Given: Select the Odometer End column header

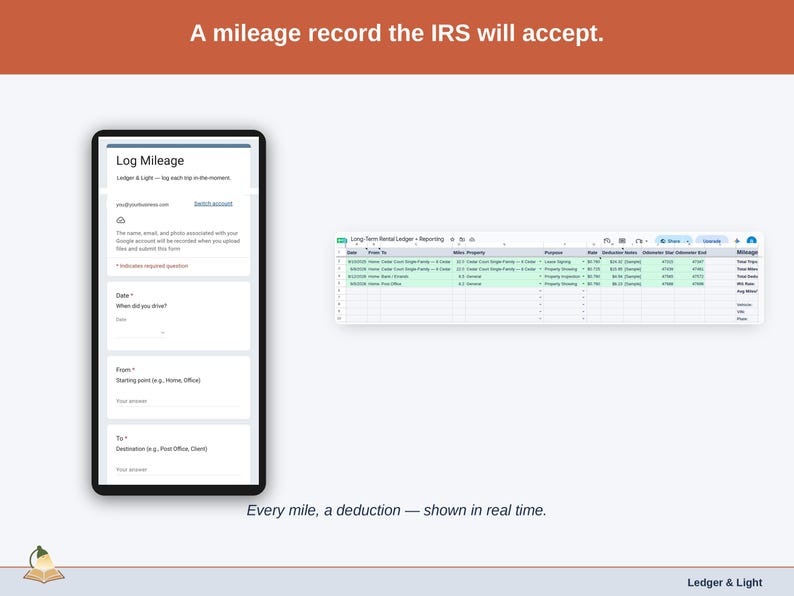Looking at the screenshot, I should pos(690,252).
